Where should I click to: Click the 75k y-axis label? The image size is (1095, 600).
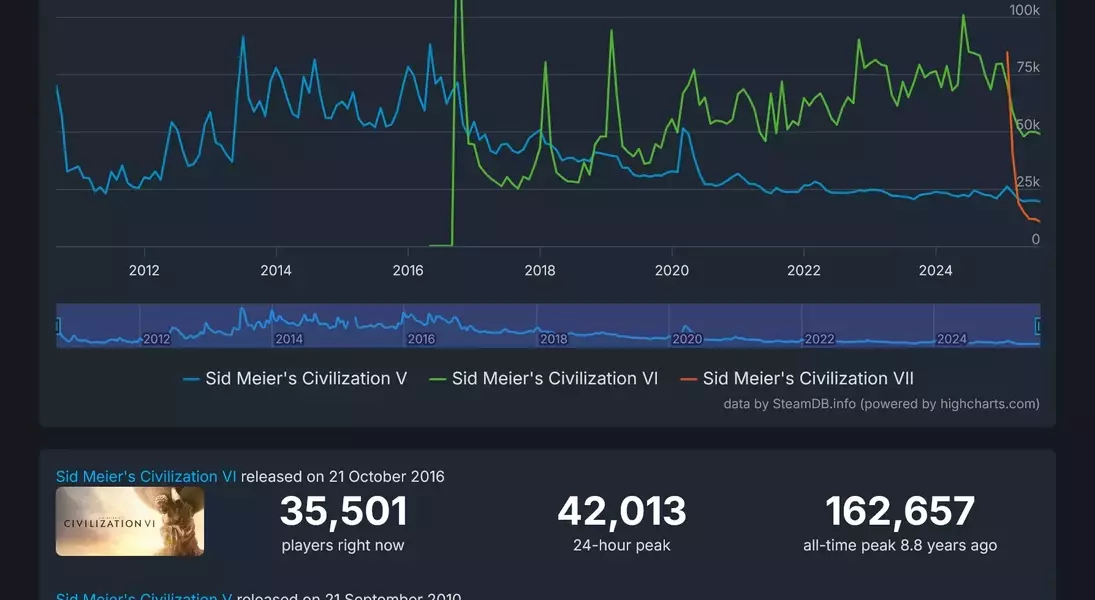coord(1028,67)
